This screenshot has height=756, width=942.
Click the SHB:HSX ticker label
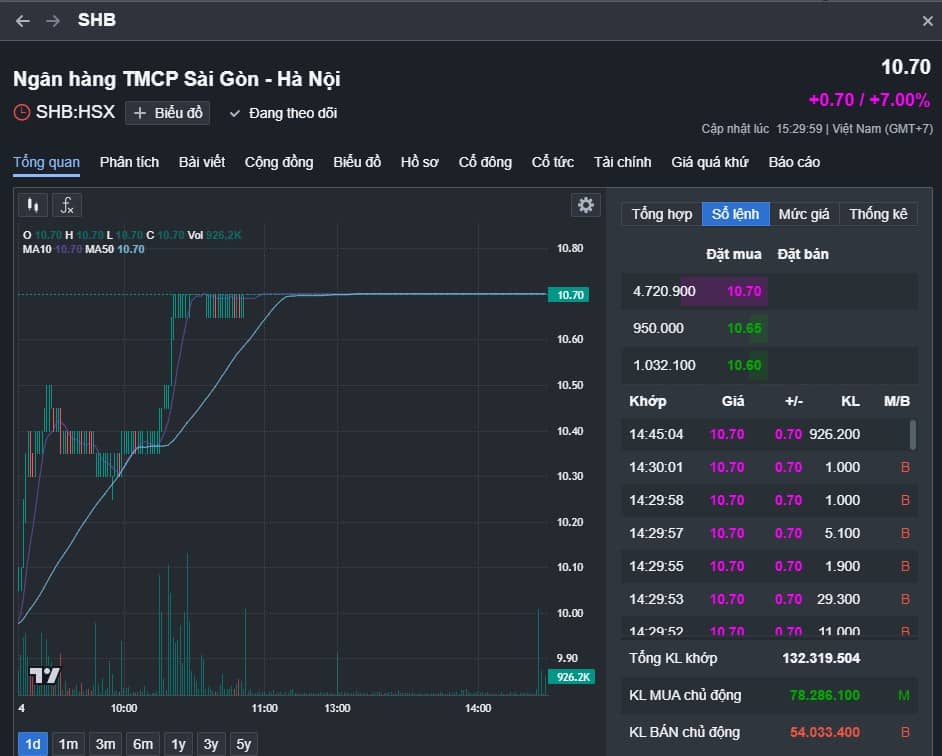tap(75, 112)
